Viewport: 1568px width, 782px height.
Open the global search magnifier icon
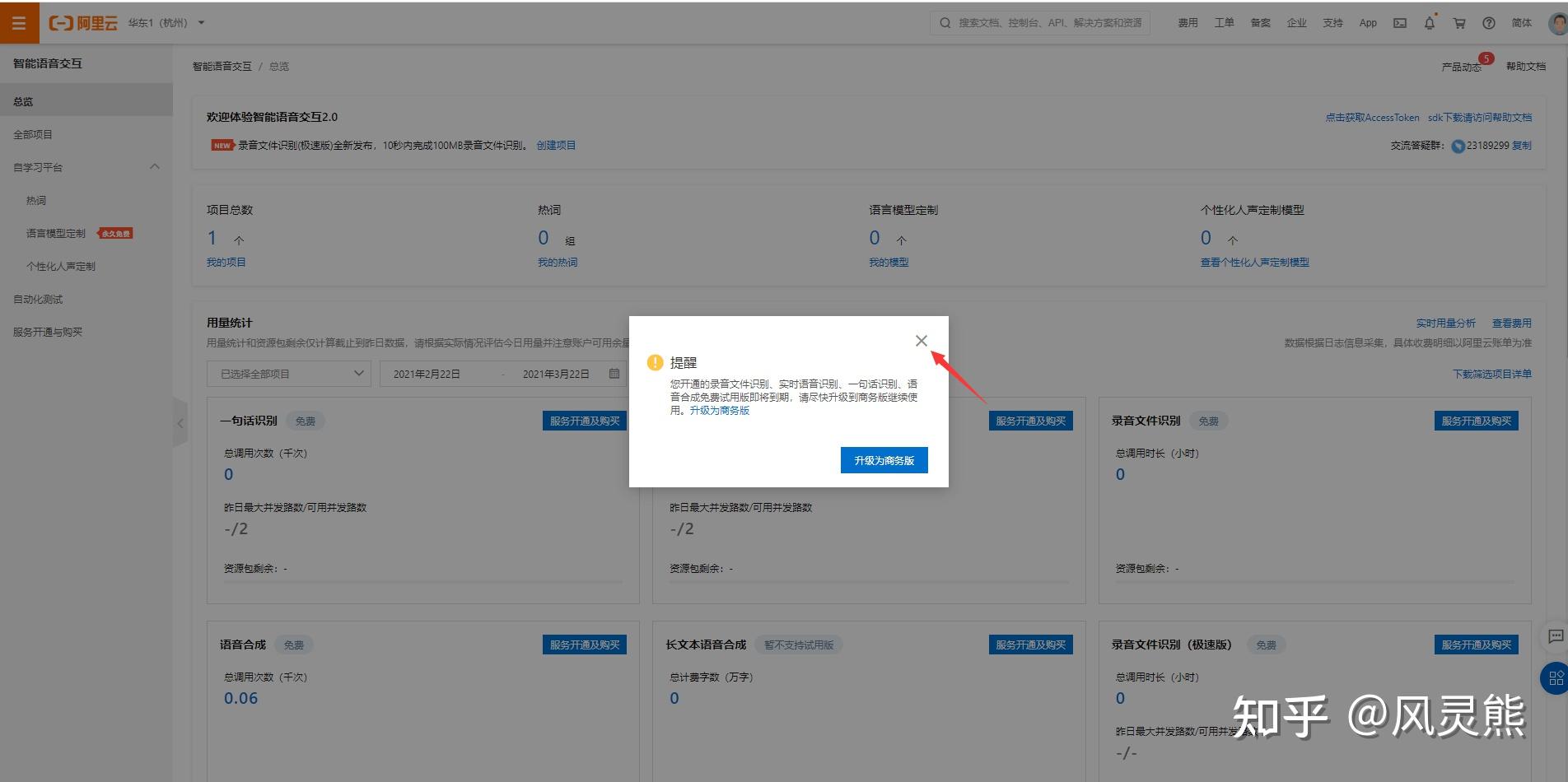point(945,22)
